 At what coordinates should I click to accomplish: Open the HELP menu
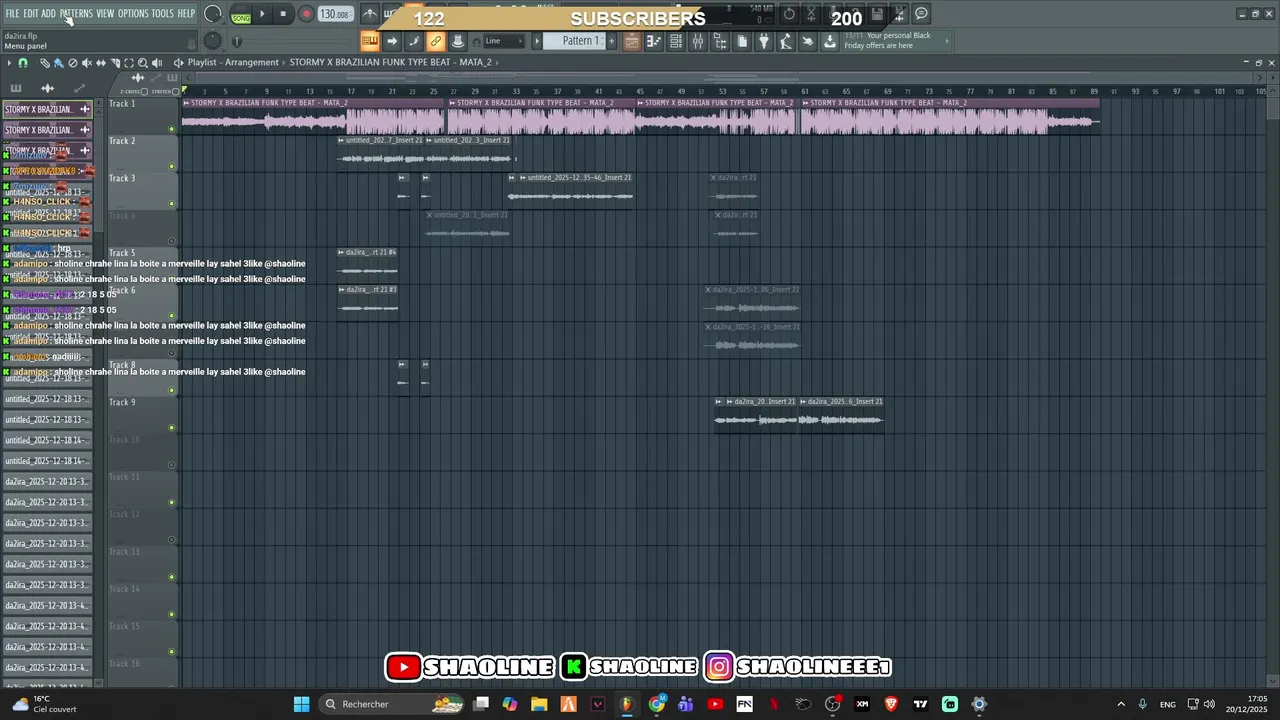[x=186, y=13]
